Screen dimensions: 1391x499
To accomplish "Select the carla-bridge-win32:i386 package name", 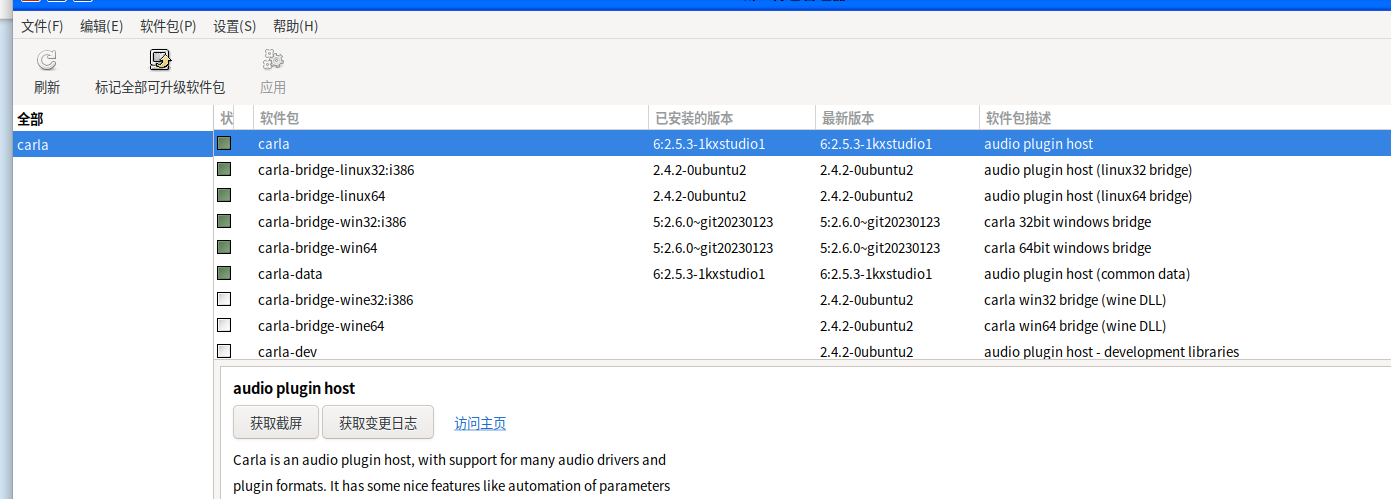I will click(x=332, y=222).
